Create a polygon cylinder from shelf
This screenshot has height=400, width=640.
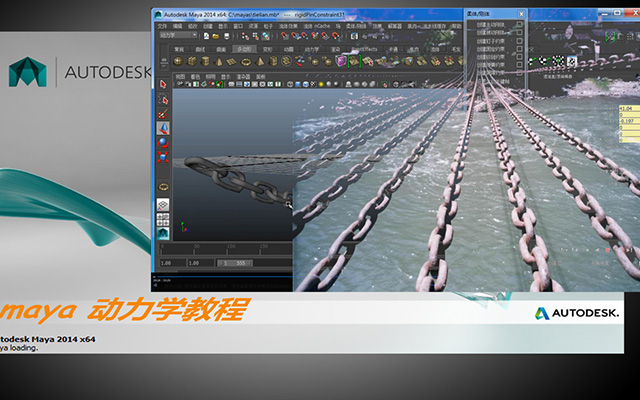coord(205,61)
